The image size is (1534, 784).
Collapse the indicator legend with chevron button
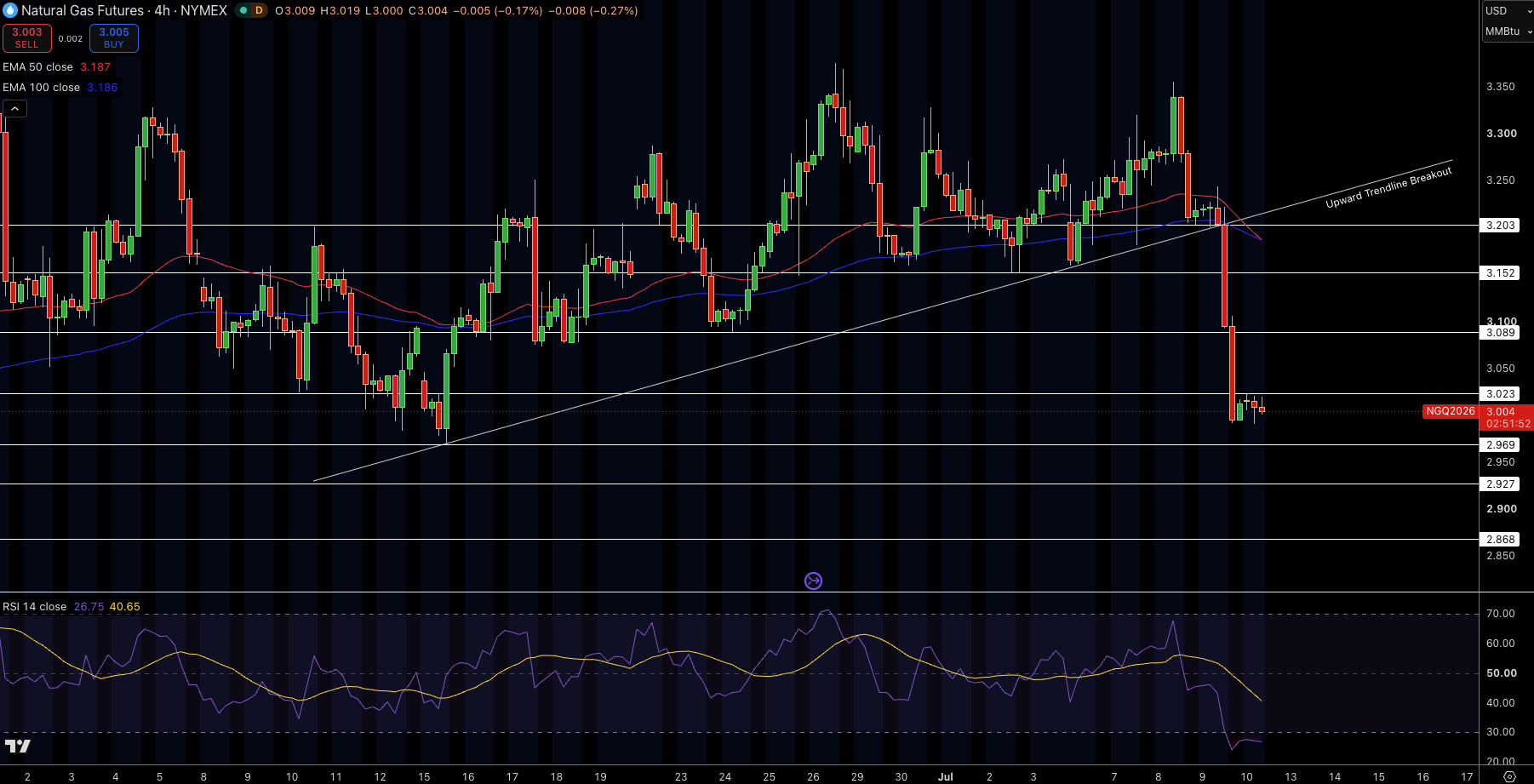(14, 109)
